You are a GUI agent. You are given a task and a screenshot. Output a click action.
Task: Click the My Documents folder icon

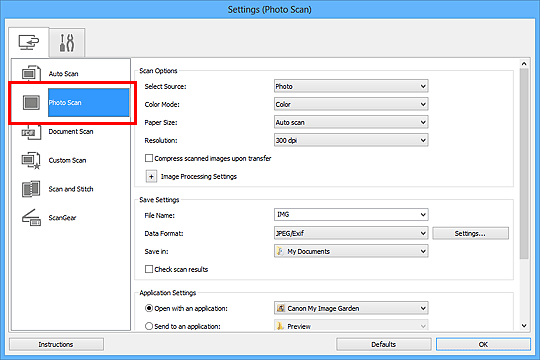click(x=280, y=251)
